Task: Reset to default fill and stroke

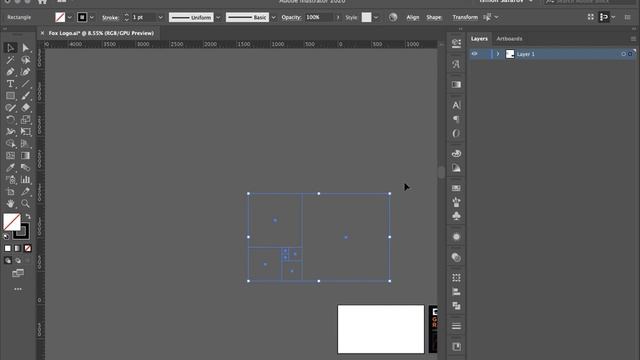Action: tap(6, 236)
